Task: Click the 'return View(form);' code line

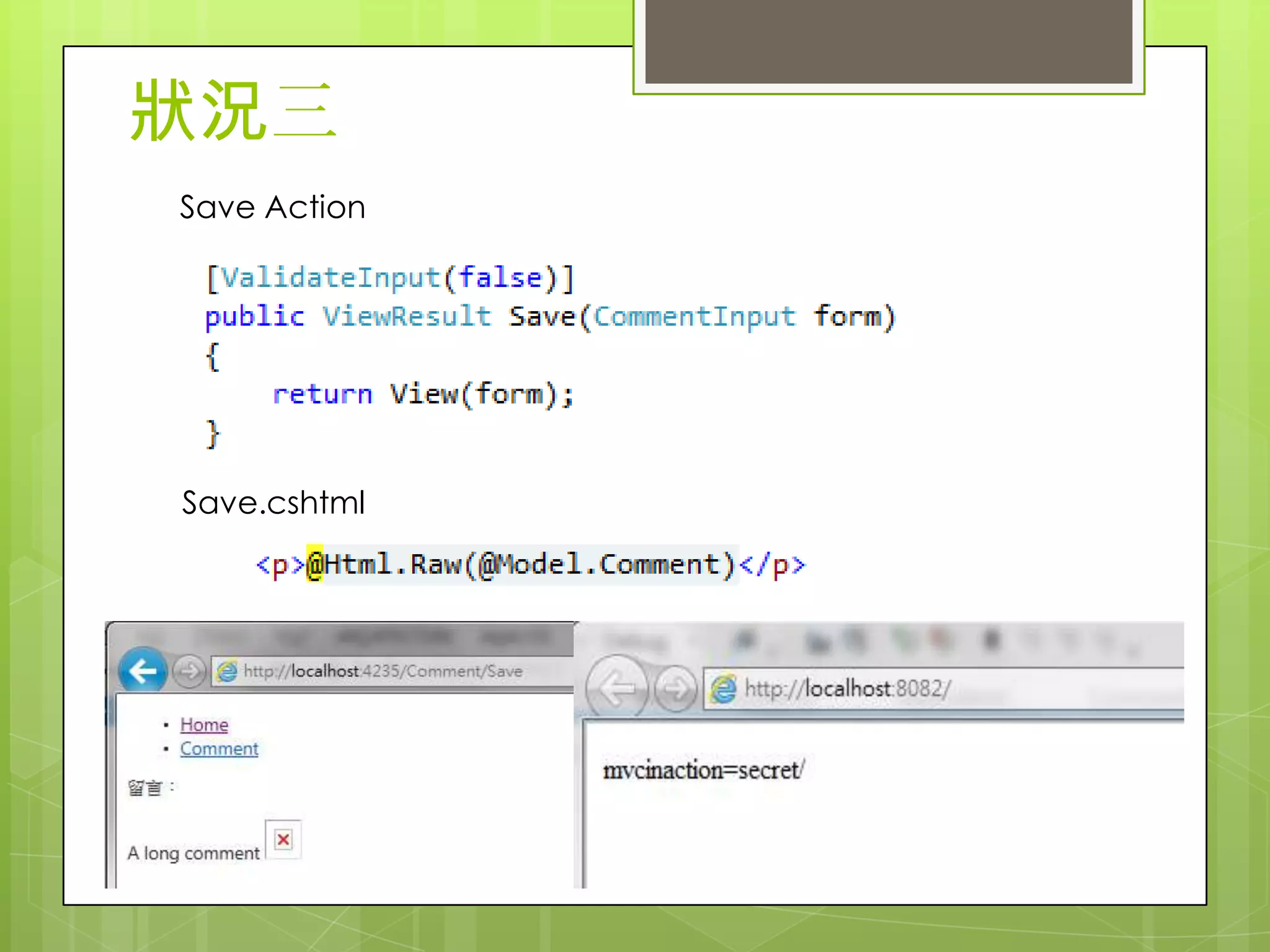Action: tap(424, 394)
